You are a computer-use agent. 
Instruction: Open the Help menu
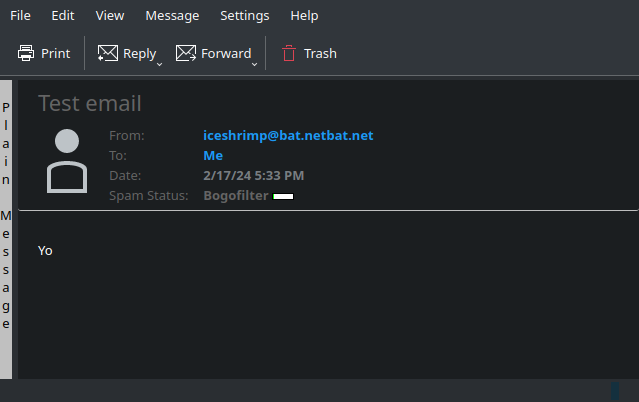tap(304, 15)
